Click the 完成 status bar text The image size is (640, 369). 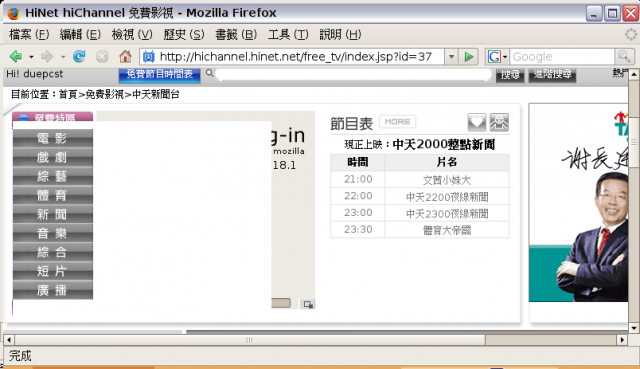tap(20, 356)
